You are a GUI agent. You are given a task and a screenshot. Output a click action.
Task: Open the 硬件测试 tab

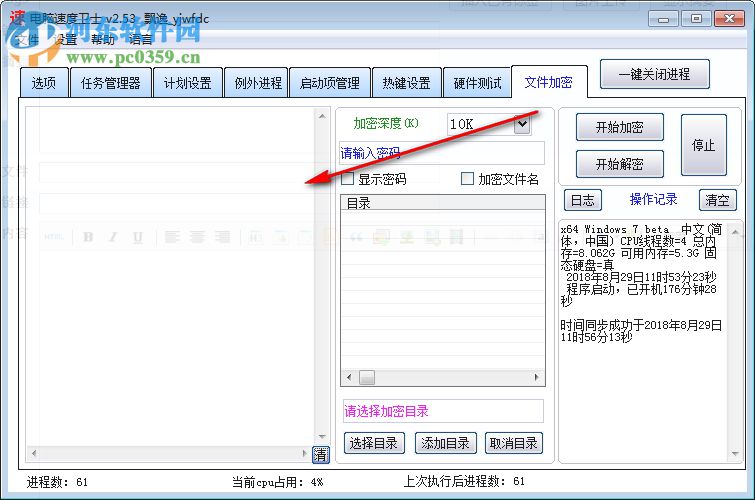click(x=477, y=83)
